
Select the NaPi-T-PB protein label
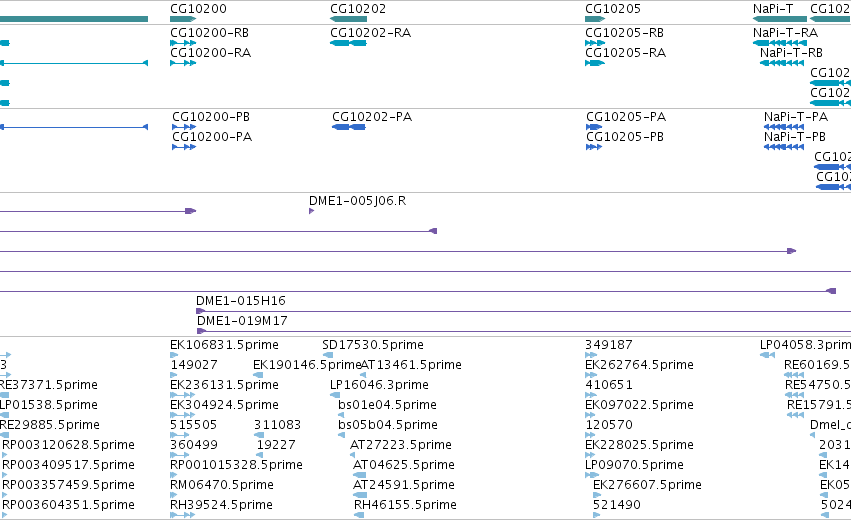pyautogui.click(x=795, y=137)
